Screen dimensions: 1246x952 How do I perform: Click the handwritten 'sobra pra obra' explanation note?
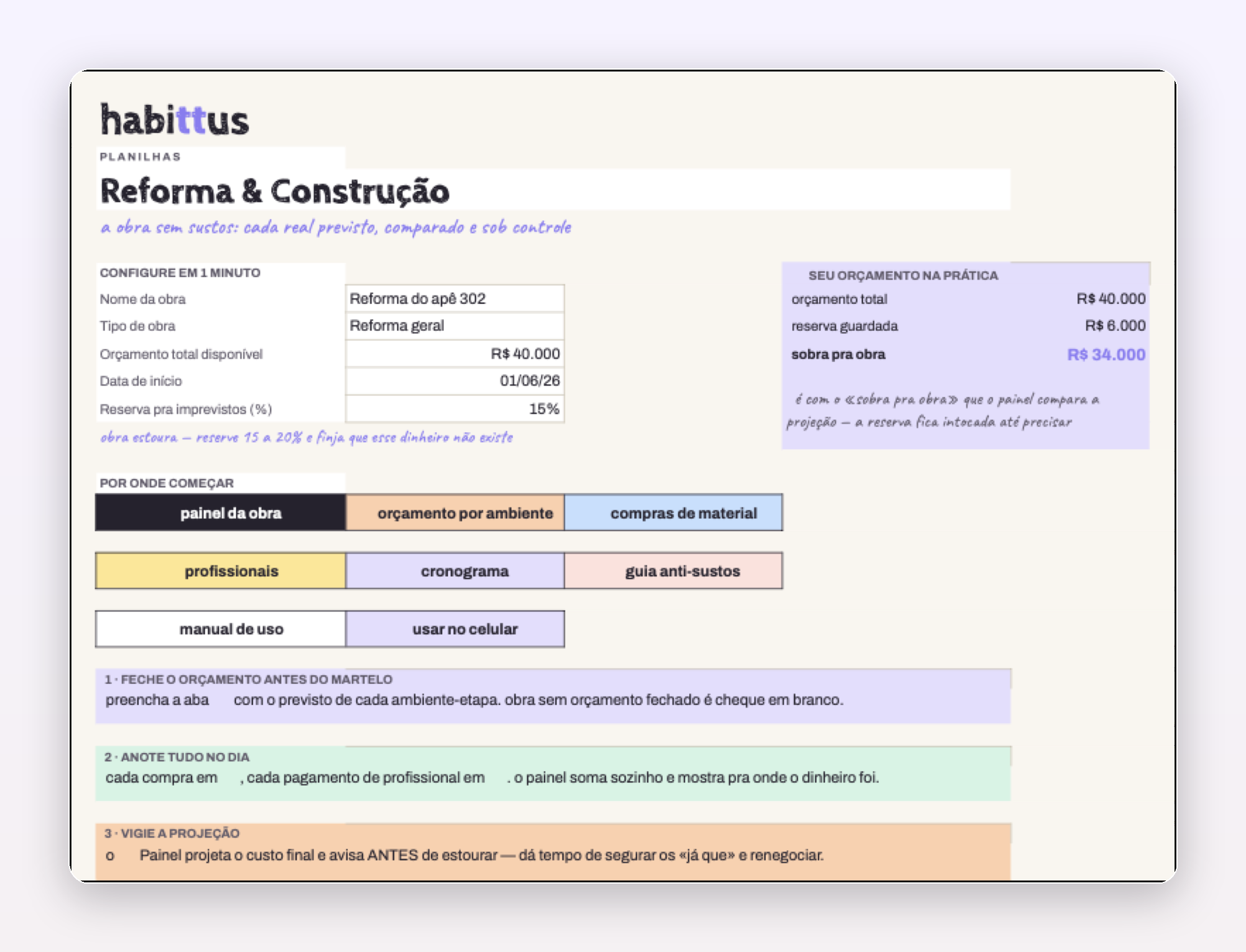(943, 411)
